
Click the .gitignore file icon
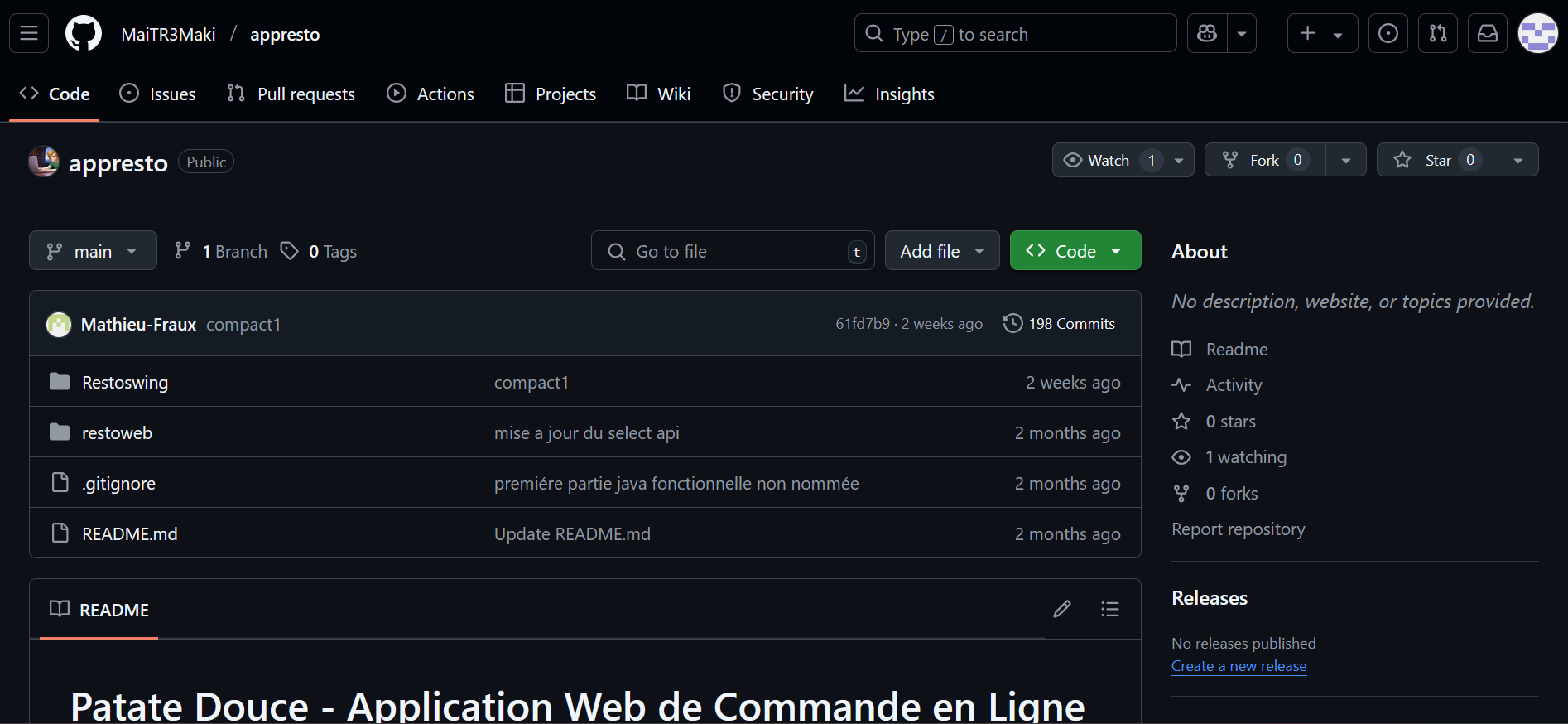click(x=60, y=482)
